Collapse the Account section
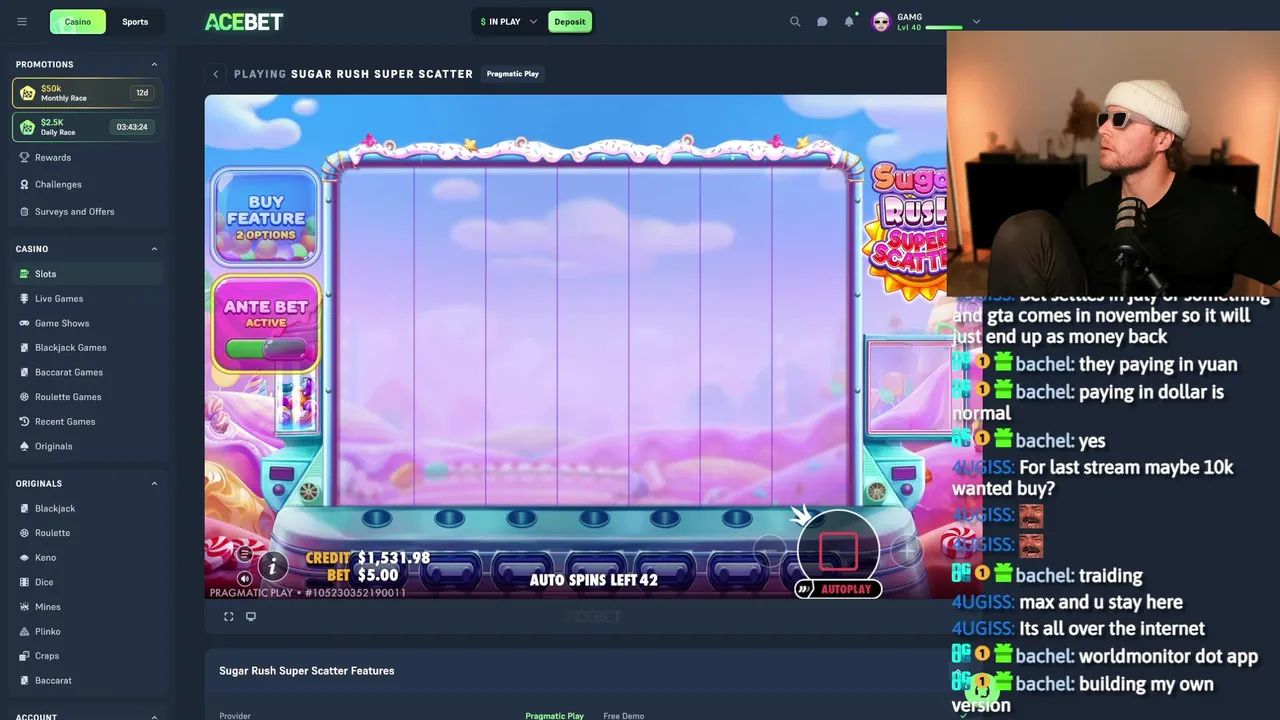Image resolution: width=1280 pixels, height=720 pixels. [154, 716]
